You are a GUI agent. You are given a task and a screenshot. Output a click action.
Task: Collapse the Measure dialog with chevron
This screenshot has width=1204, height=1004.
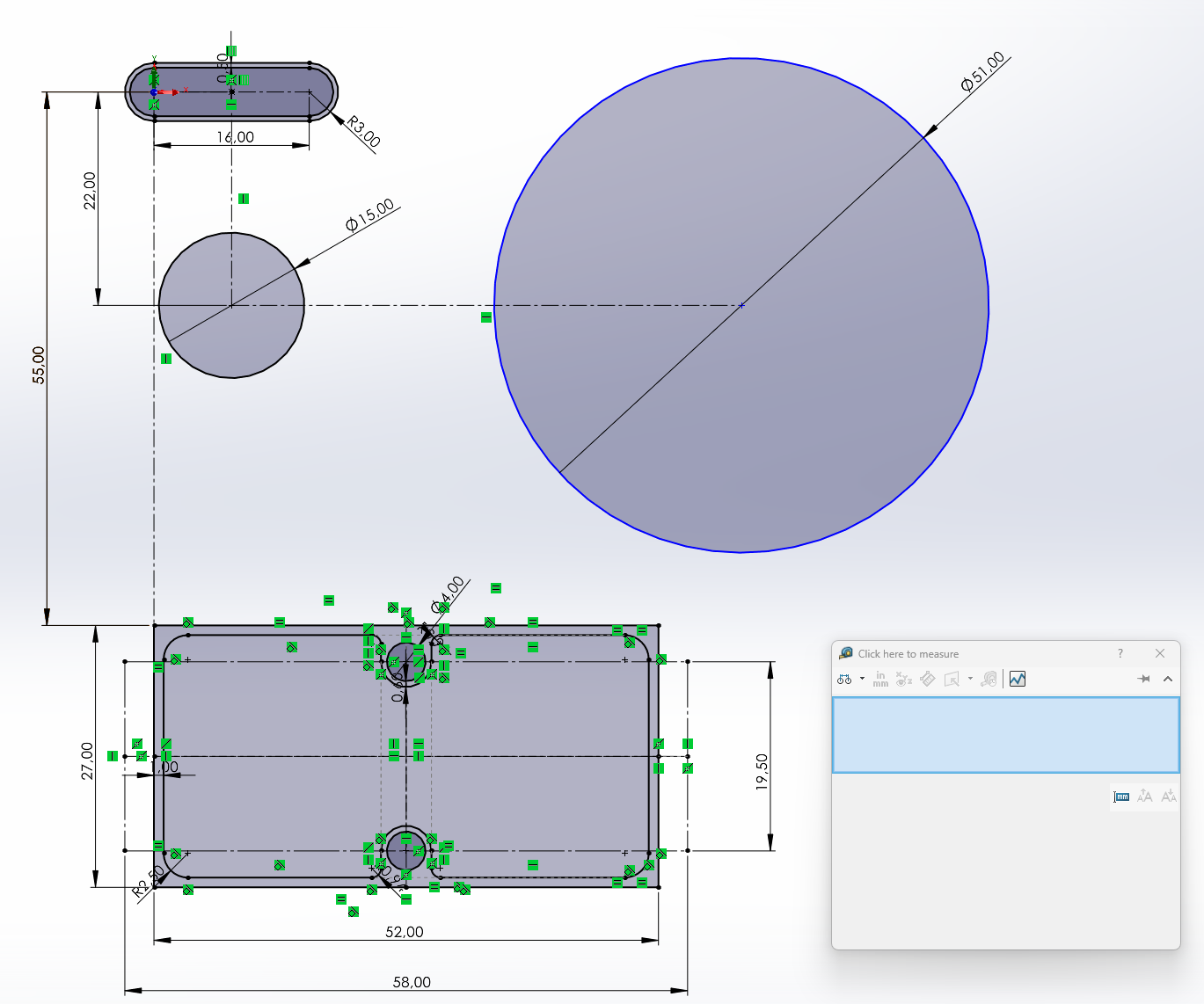(1168, 679)
